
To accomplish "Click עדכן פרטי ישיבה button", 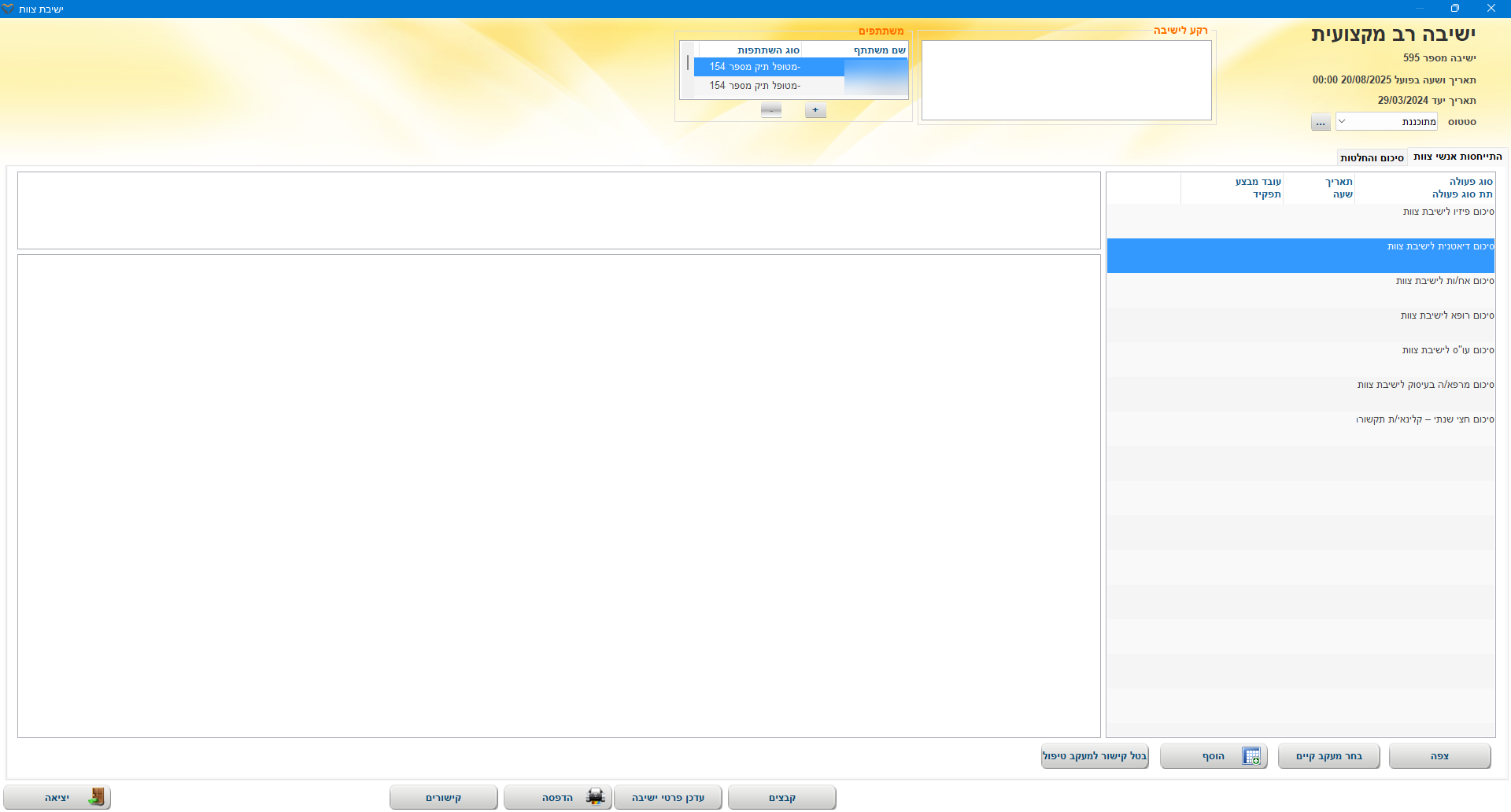I will click(667, 798).
